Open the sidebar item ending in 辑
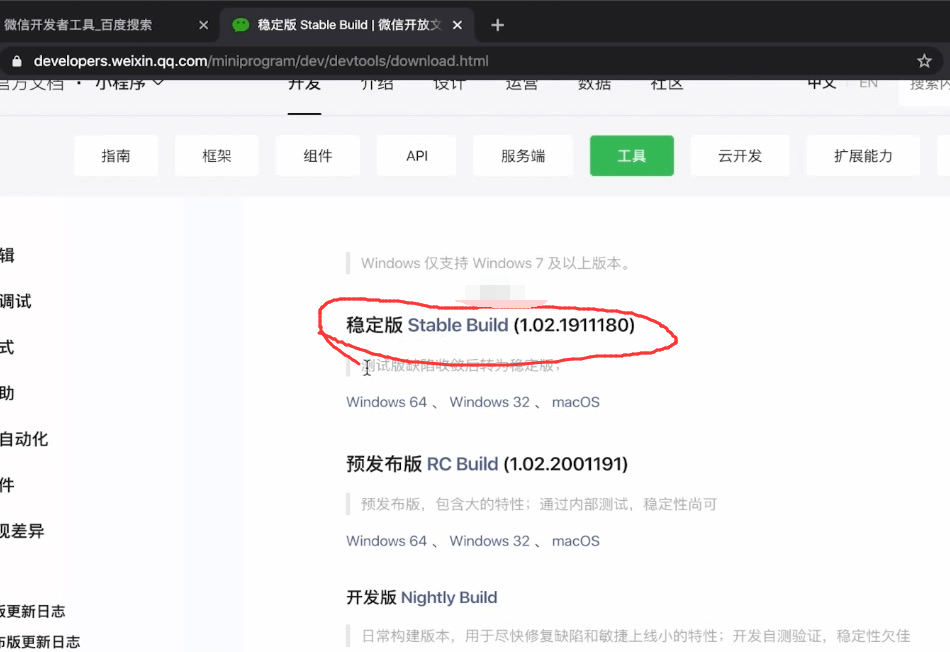Viewport: 950px width, 652px height. [x=7, y=255]
